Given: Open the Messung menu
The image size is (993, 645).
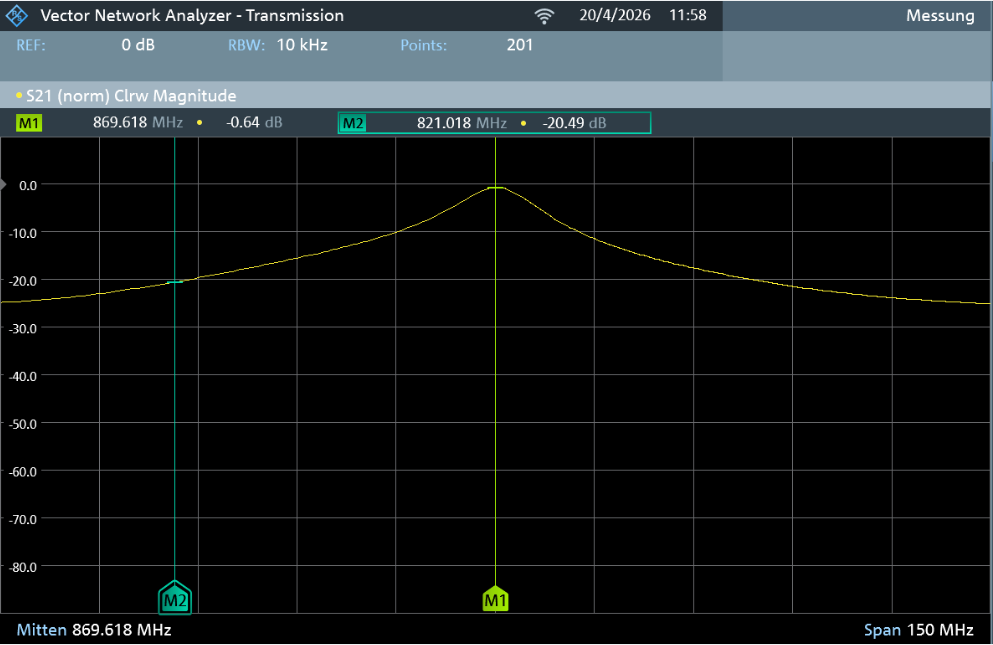Looking at the screenshot, I should tap(940, 16).
